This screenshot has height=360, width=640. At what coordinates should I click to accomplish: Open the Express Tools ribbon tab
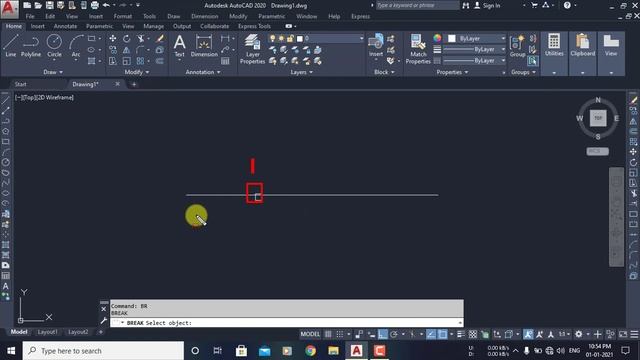(254, 26)
